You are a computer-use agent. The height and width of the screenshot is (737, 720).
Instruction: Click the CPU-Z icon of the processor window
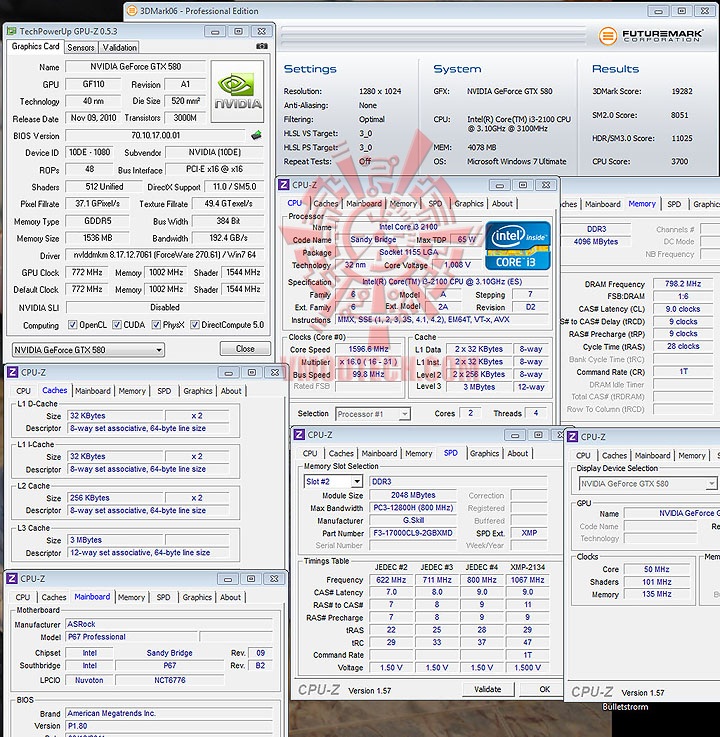tap(283, 185)
